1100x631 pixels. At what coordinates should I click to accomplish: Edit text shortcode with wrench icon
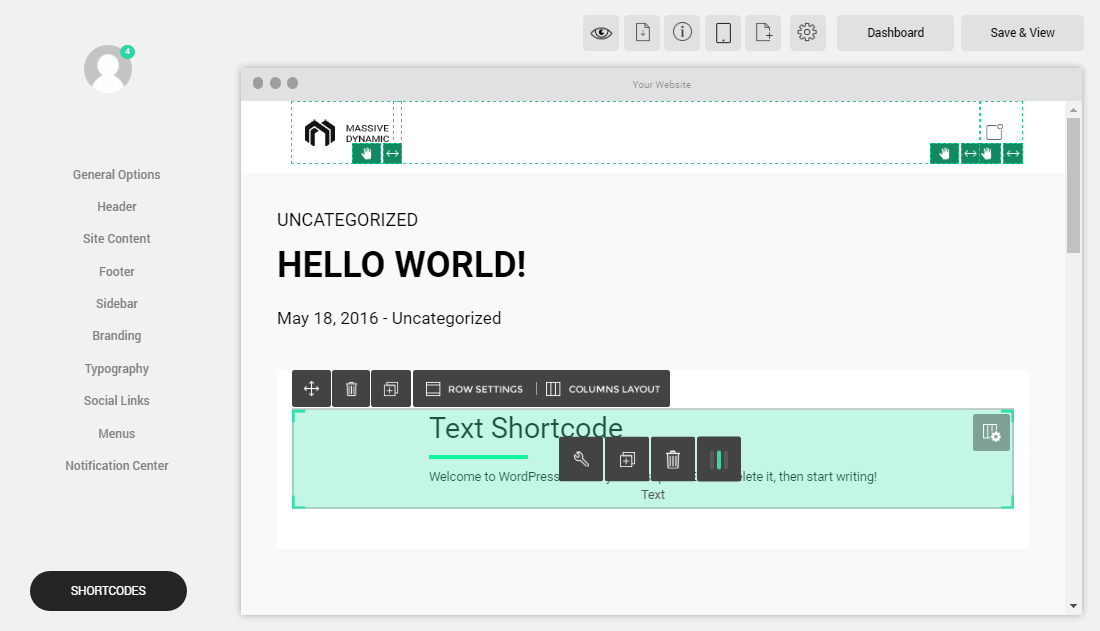click(581, 459)
